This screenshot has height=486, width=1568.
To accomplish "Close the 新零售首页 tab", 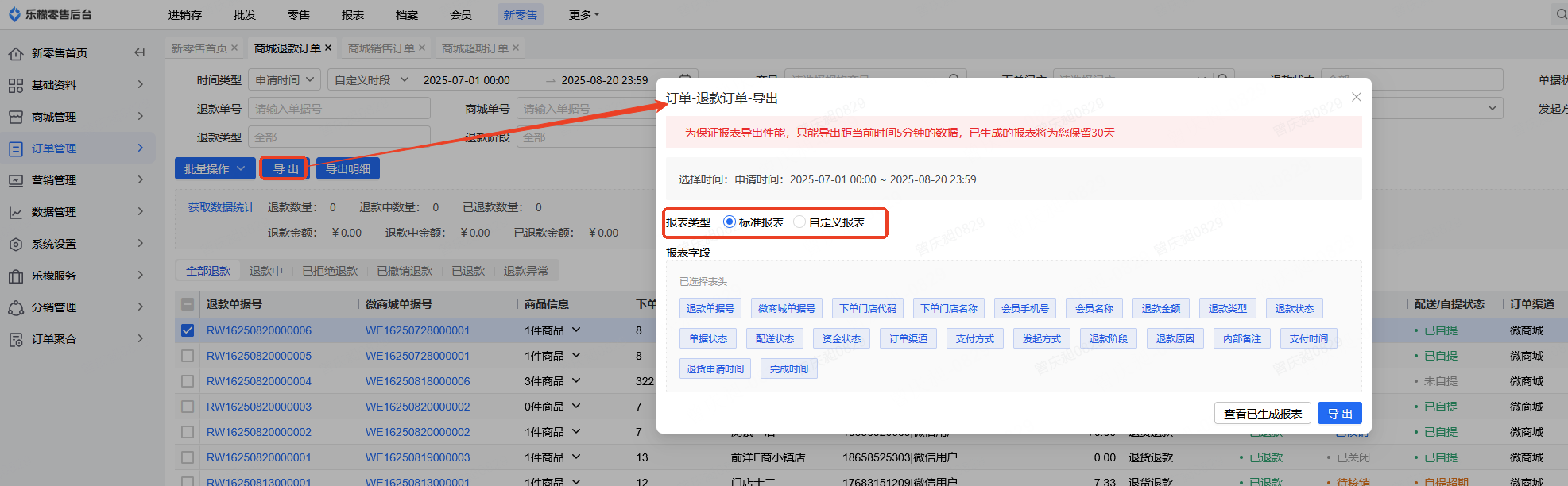I will pyautogui.click(x=234, y=48).
